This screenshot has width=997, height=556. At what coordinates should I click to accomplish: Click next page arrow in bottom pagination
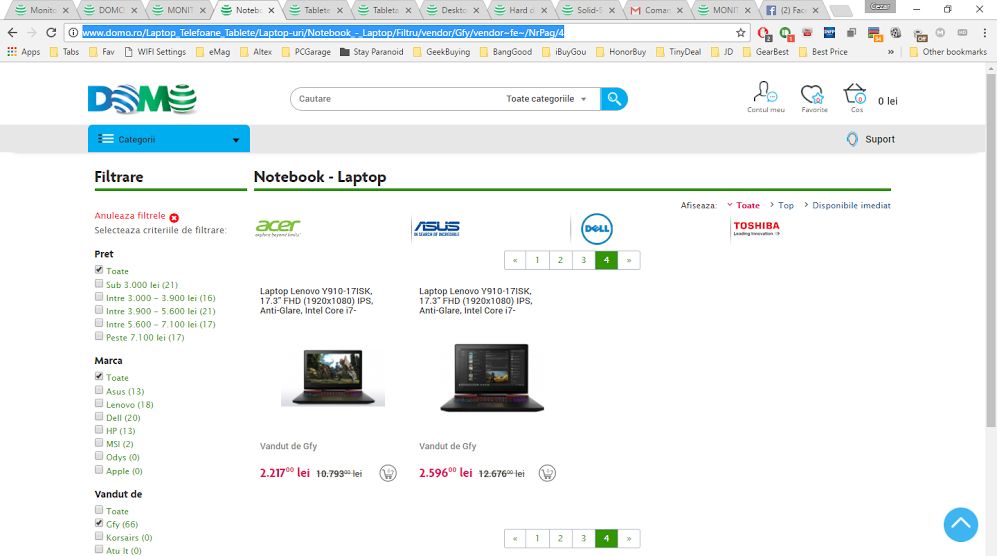629,538
